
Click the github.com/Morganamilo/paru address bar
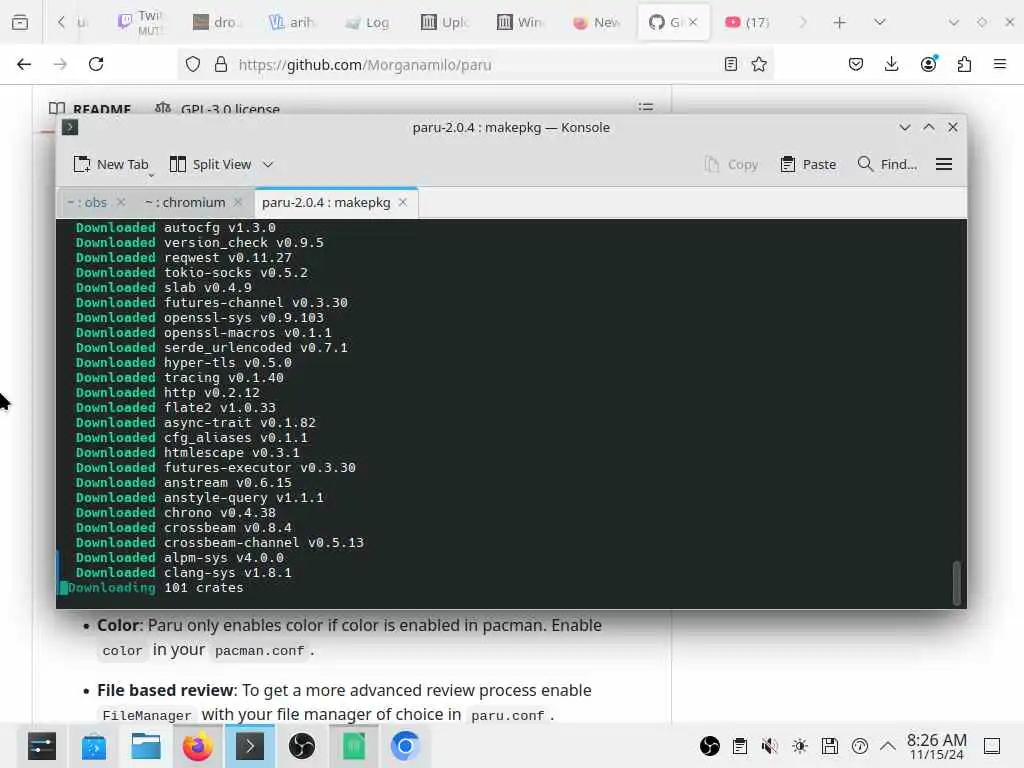pos(477,65)
